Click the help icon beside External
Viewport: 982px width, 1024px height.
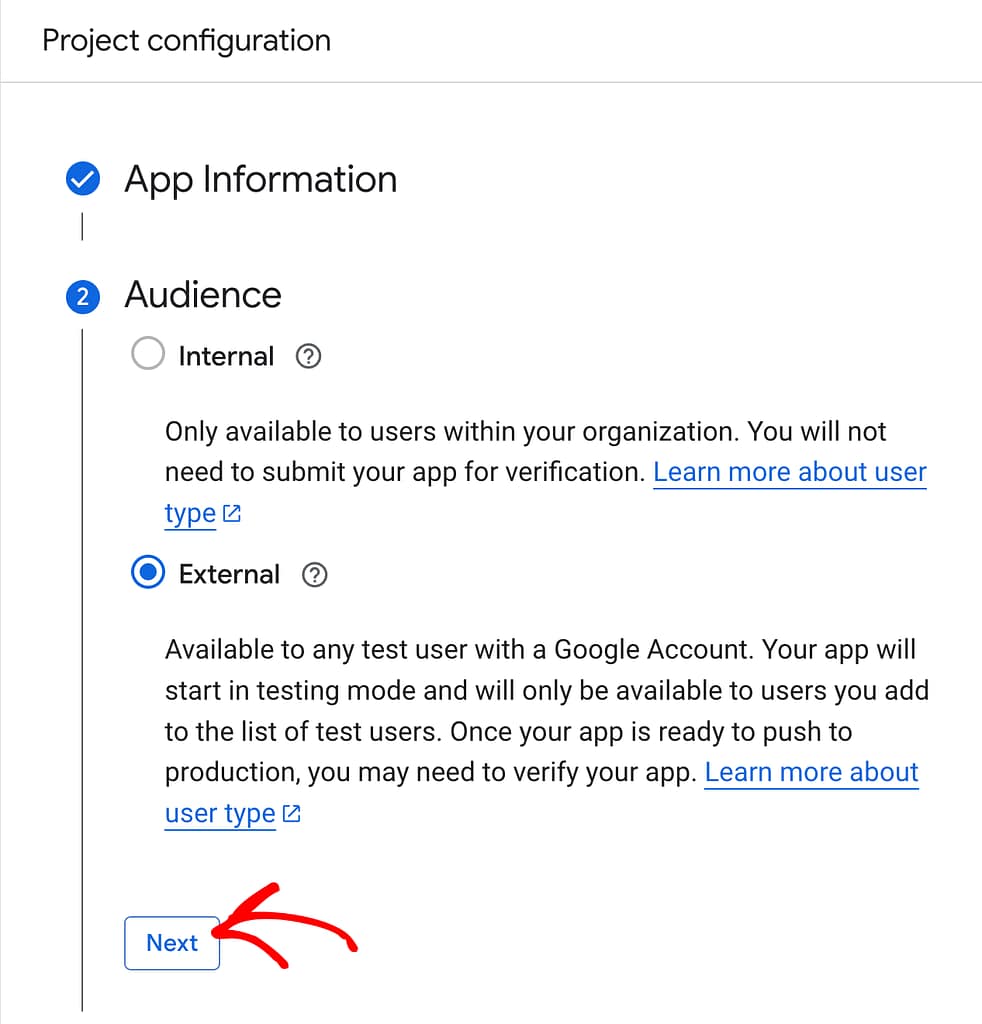[315, 575]
